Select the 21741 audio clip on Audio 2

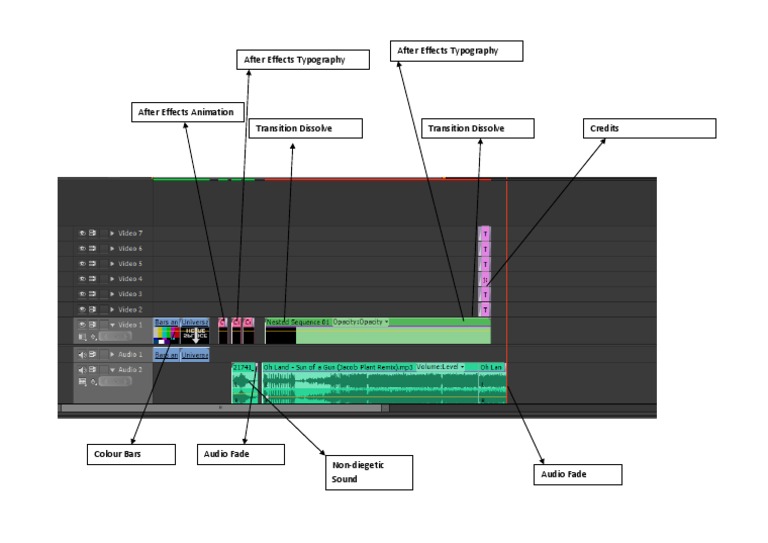tap(244, 383)
